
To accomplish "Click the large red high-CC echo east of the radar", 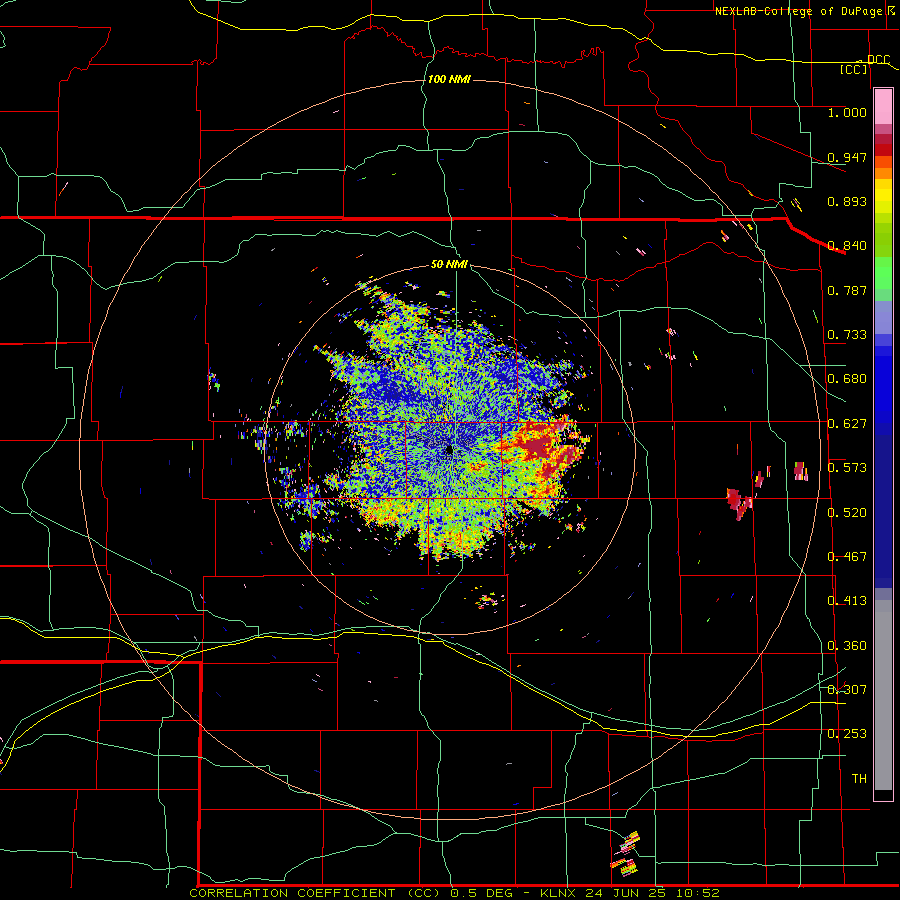I will [x=540, y=448].
